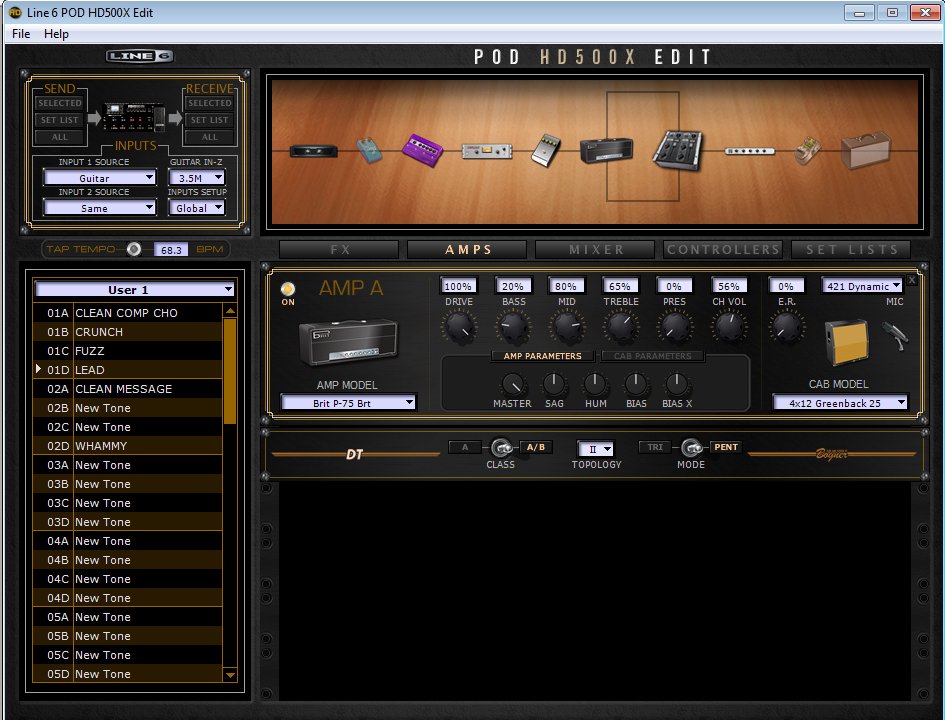Select the first black pedal in signal chain

[313, 151]
